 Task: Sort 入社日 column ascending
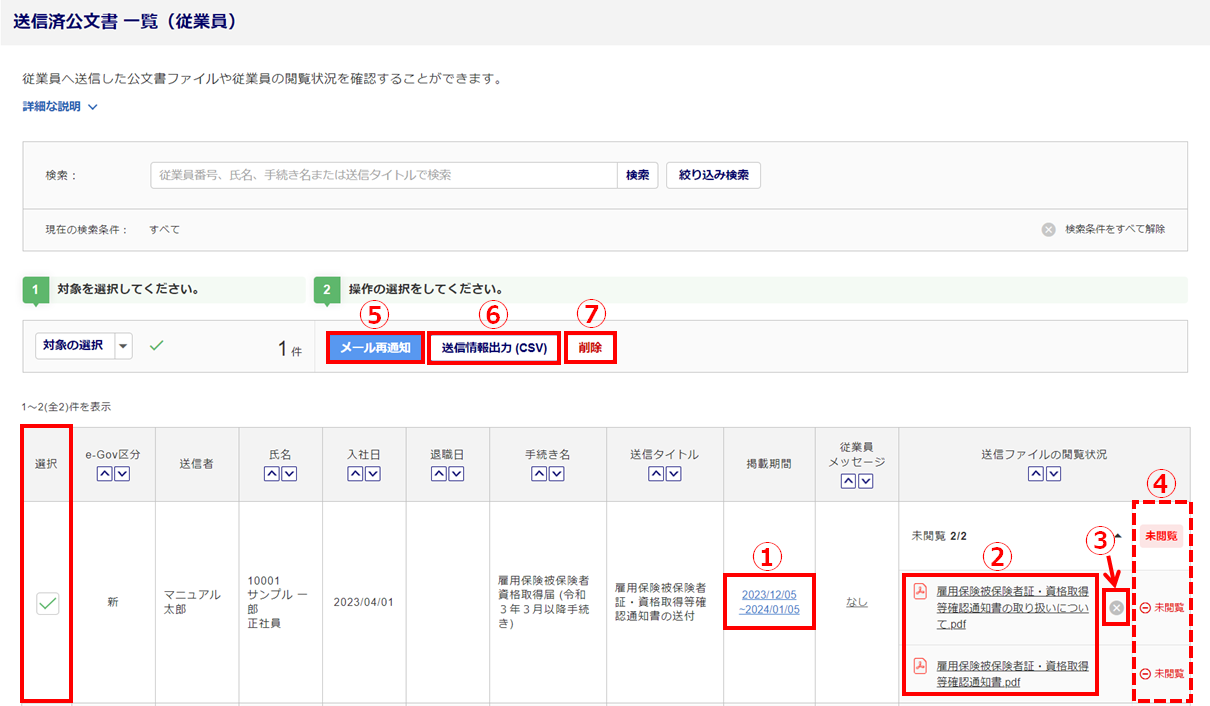pyautogui.click(x=356, y=474)
